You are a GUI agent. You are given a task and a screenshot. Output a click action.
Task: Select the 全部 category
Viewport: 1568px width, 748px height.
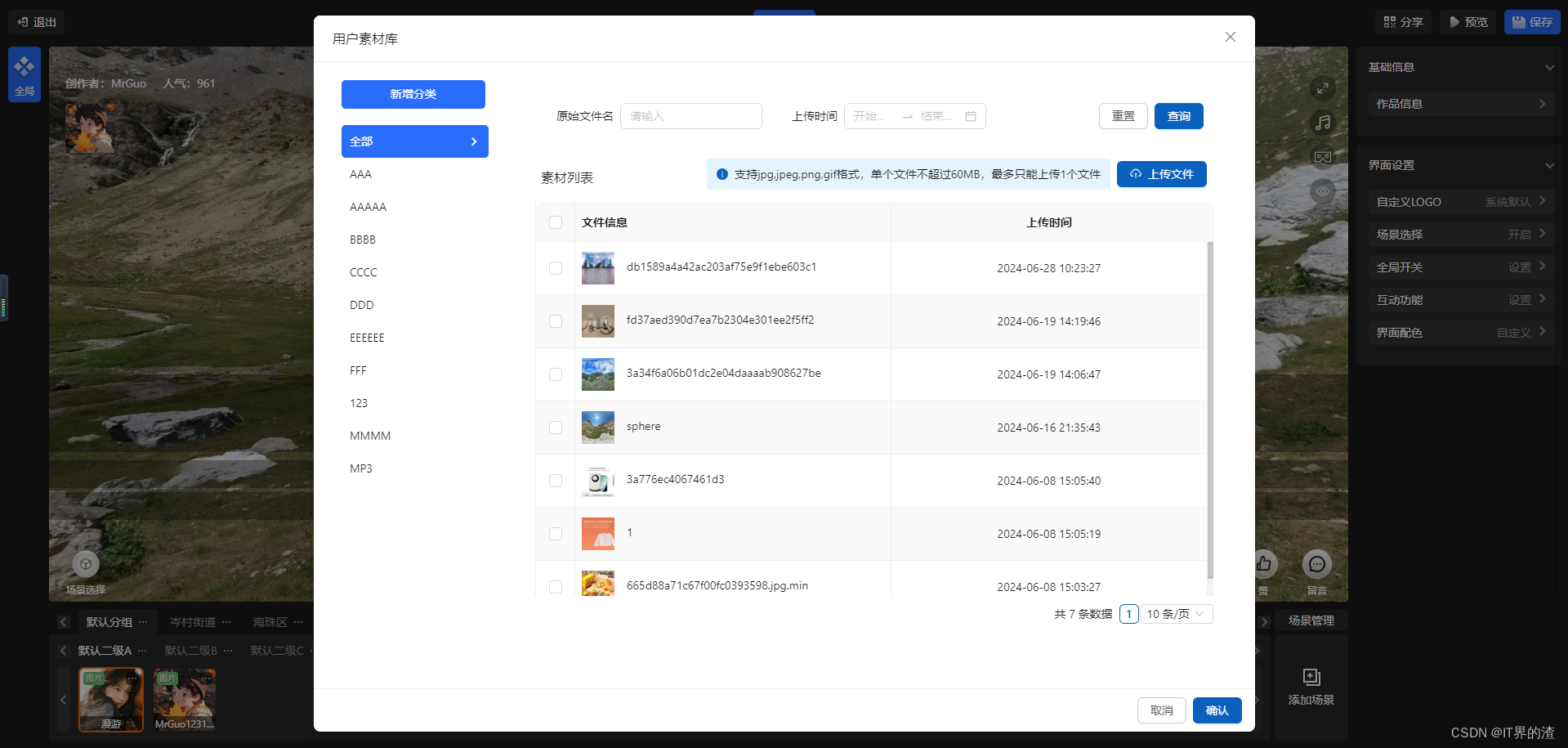415,141
